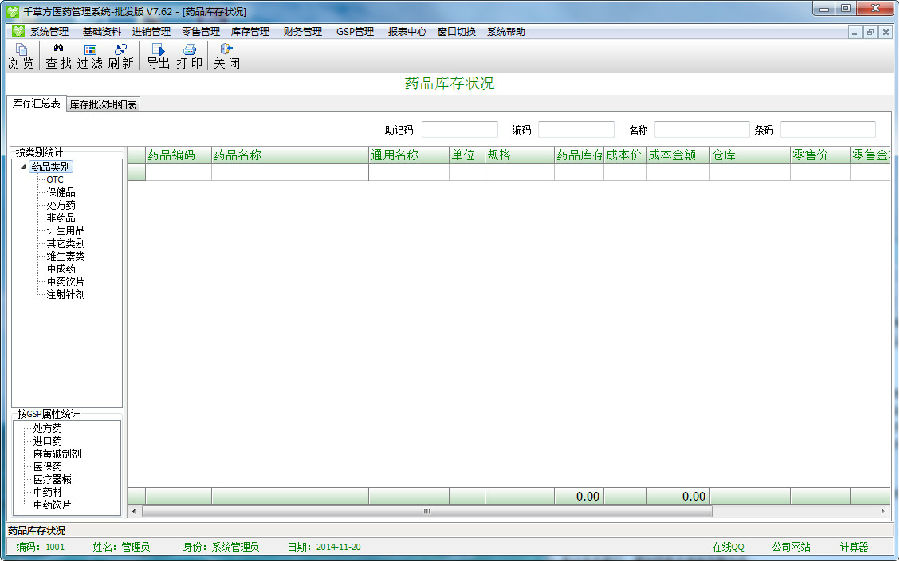Screen dimensions: 899x561
Task: Focus the 名称 search field
Action: (x=702, y=130)
